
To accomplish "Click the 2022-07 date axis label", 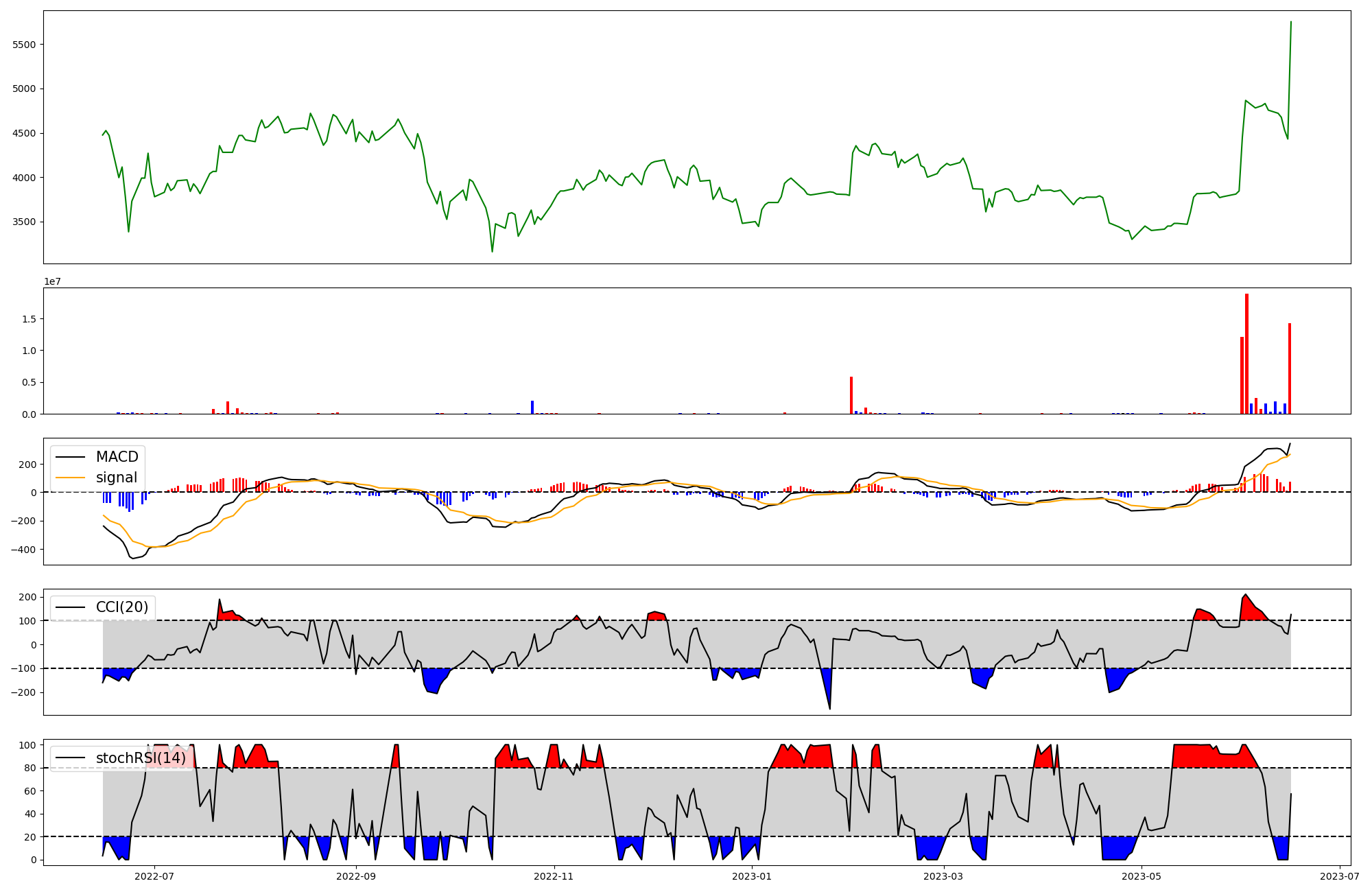I will tap(154, 876).
